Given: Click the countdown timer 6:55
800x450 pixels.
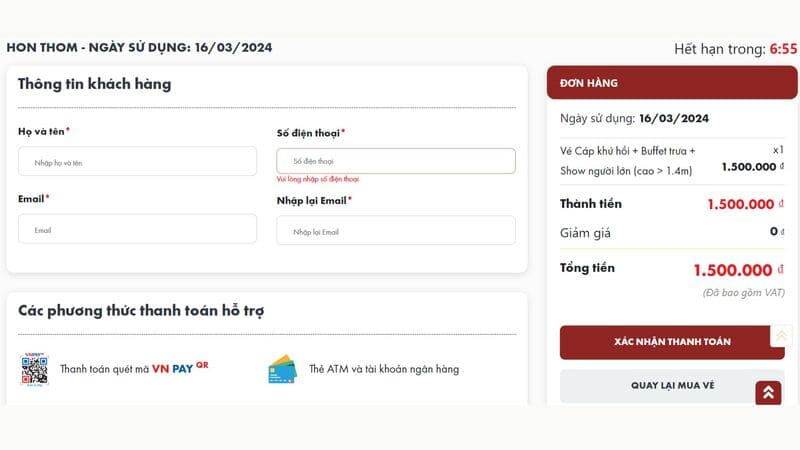Looking at the screenshot, I should (x=783, y=49).
